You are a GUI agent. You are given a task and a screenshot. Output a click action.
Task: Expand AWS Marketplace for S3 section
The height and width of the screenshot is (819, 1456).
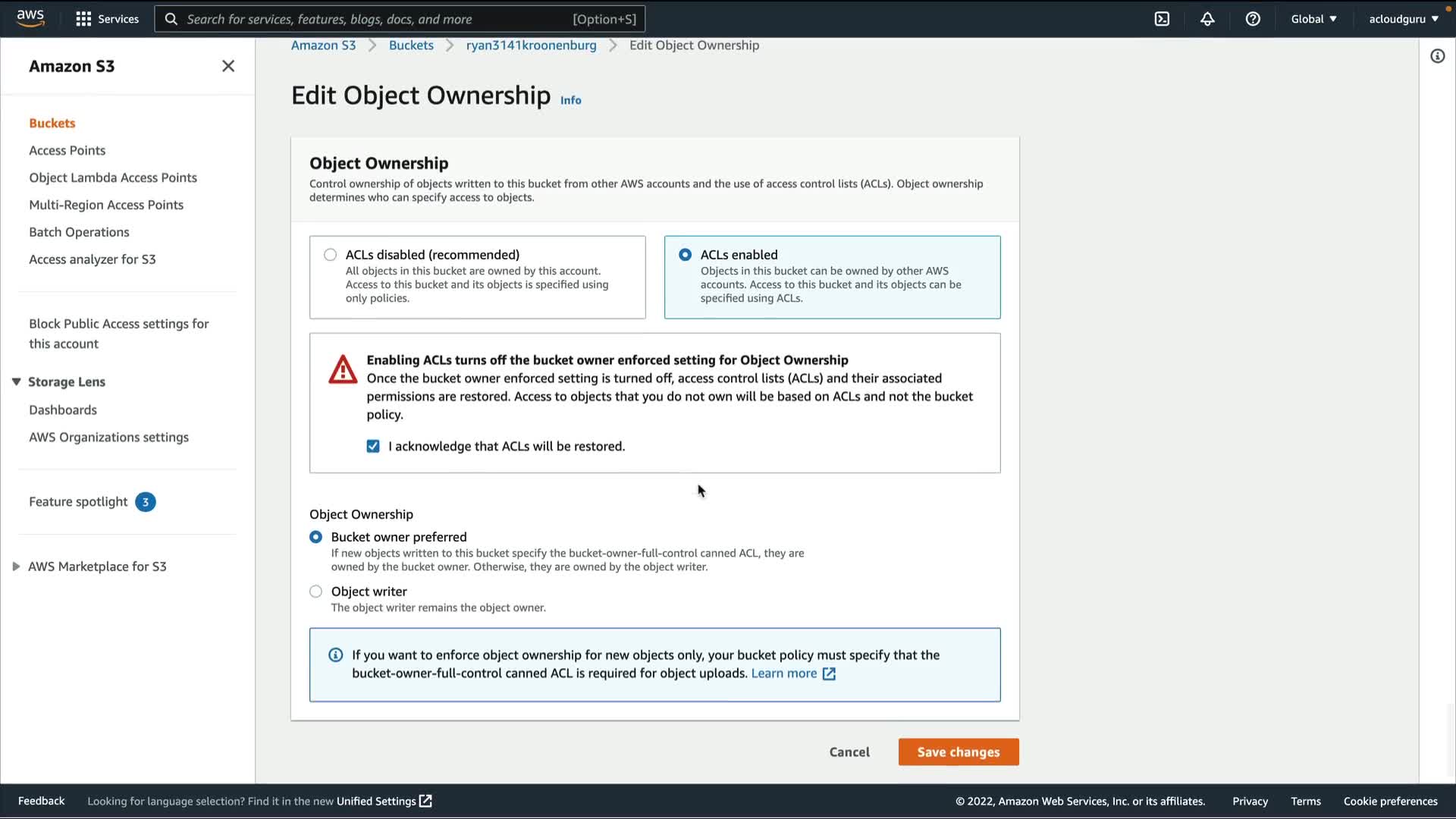point(16,566)
